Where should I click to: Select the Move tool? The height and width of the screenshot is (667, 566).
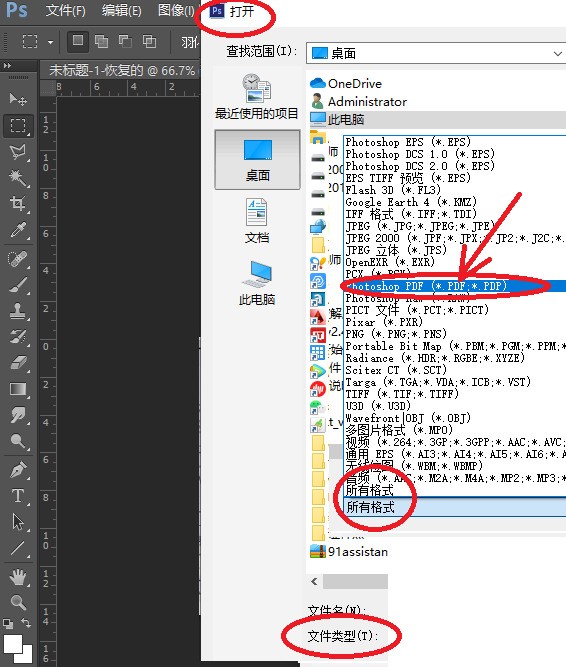point(17,99)
